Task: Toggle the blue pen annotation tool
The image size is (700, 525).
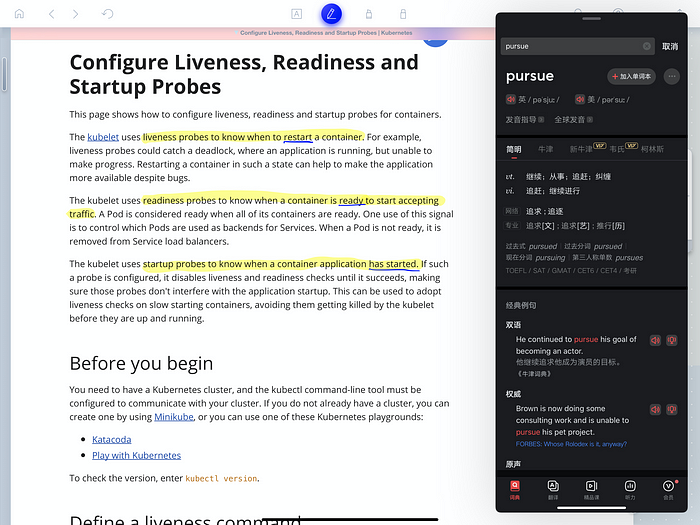Action: (331, 14)
